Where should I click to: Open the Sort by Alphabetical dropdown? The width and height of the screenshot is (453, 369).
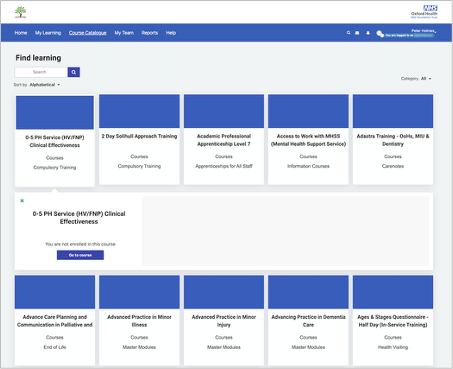(45, 85)
